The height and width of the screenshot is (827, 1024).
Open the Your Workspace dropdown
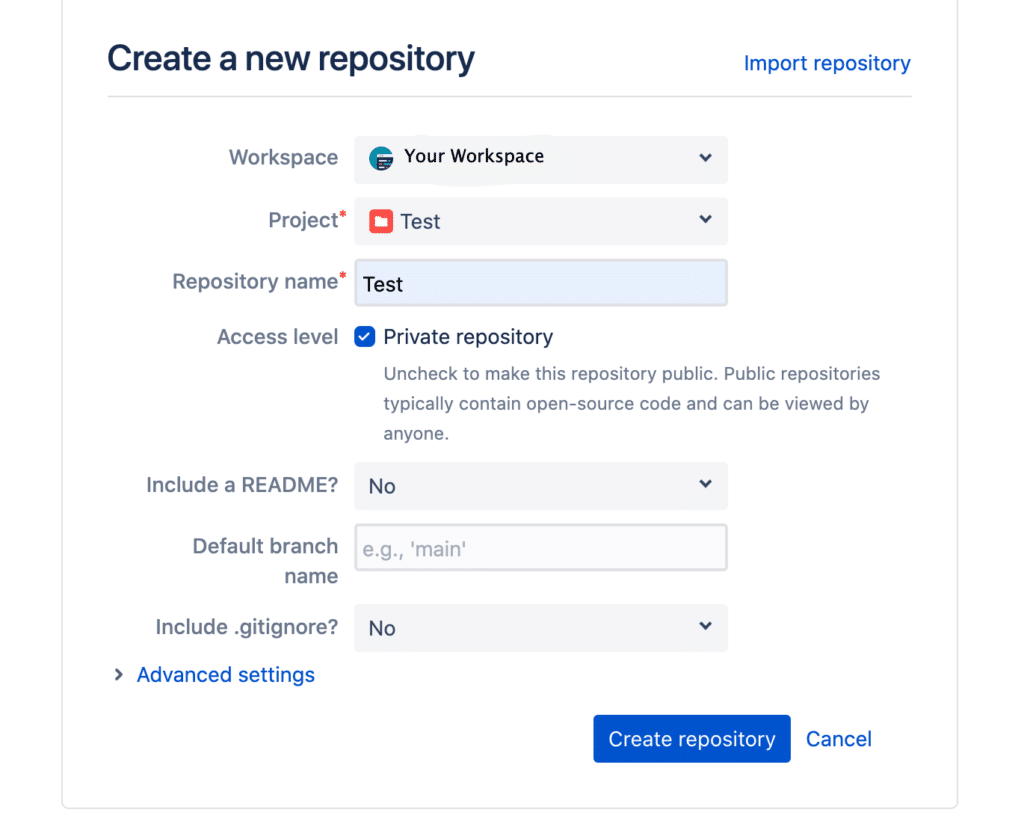540,159
